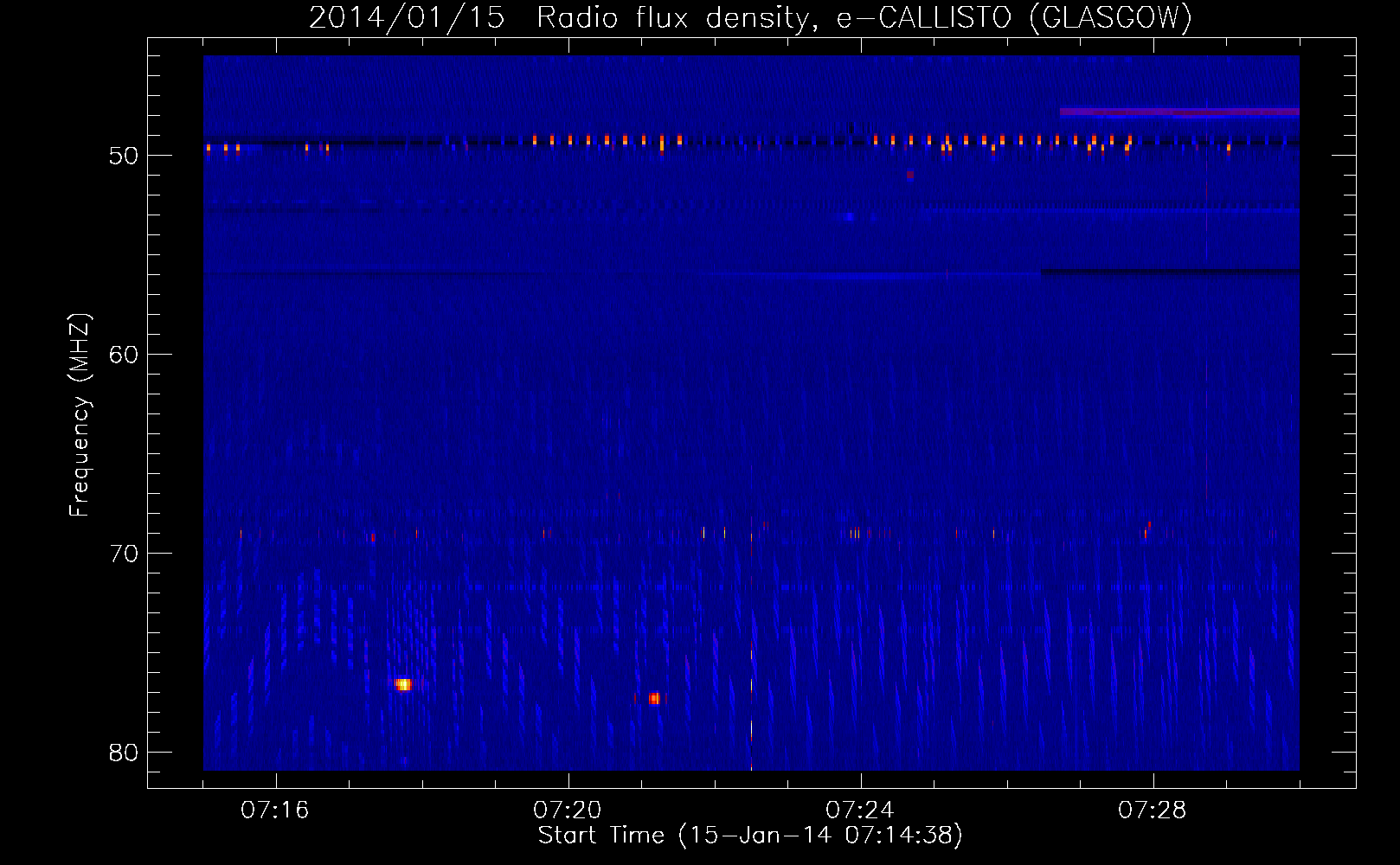This screenshot has height=865, width=1400.
Task: Click the red-orange burst near 07:21
Action: (x=654, y=698)
